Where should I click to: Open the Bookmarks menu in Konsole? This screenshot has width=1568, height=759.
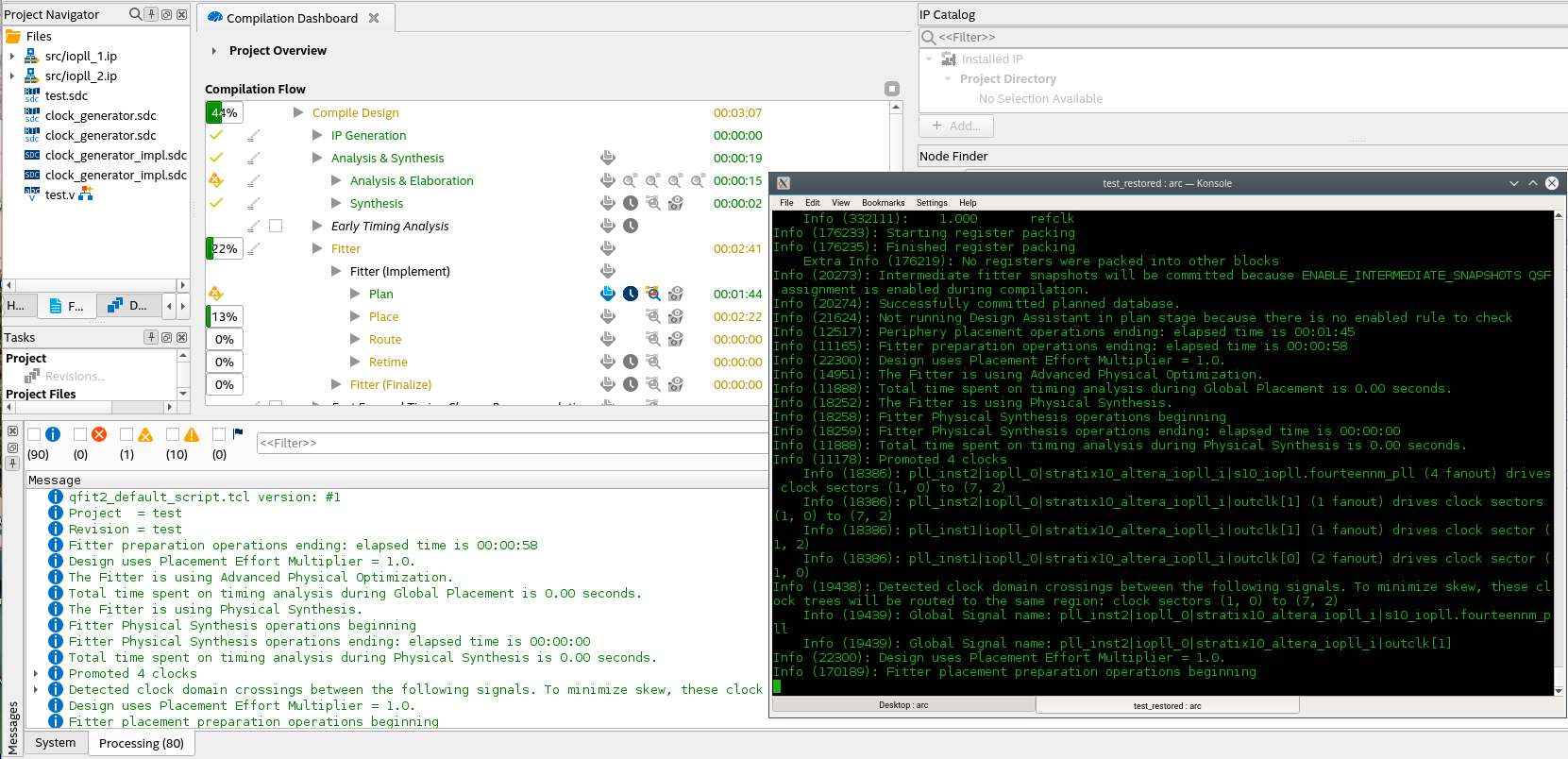(883, 203)
